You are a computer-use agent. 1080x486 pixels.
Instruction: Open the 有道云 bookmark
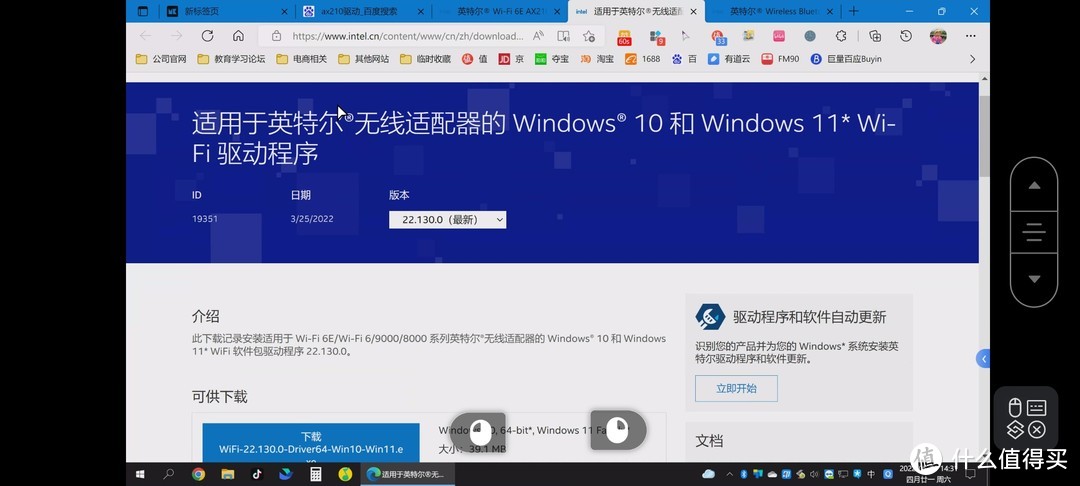[x=729, y=59]
